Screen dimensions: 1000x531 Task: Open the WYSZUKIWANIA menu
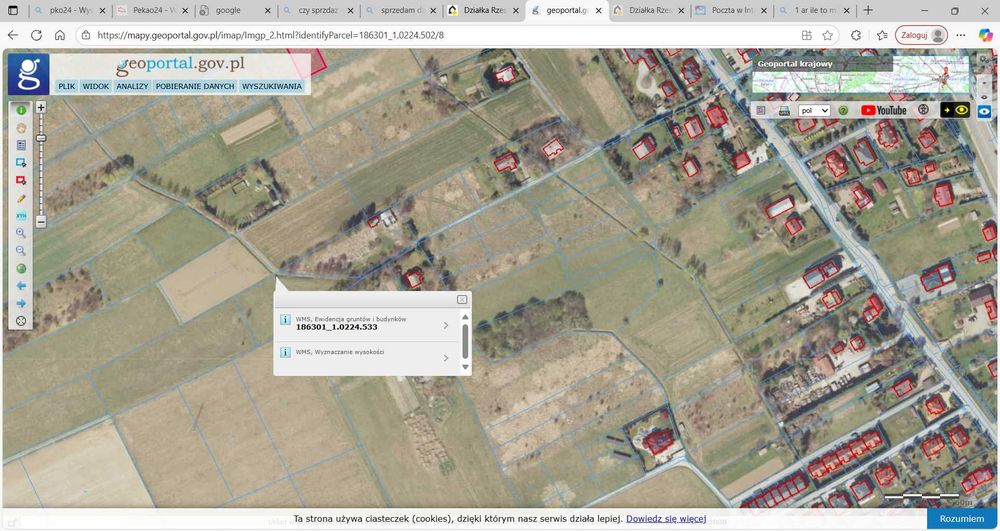(272, 86)
